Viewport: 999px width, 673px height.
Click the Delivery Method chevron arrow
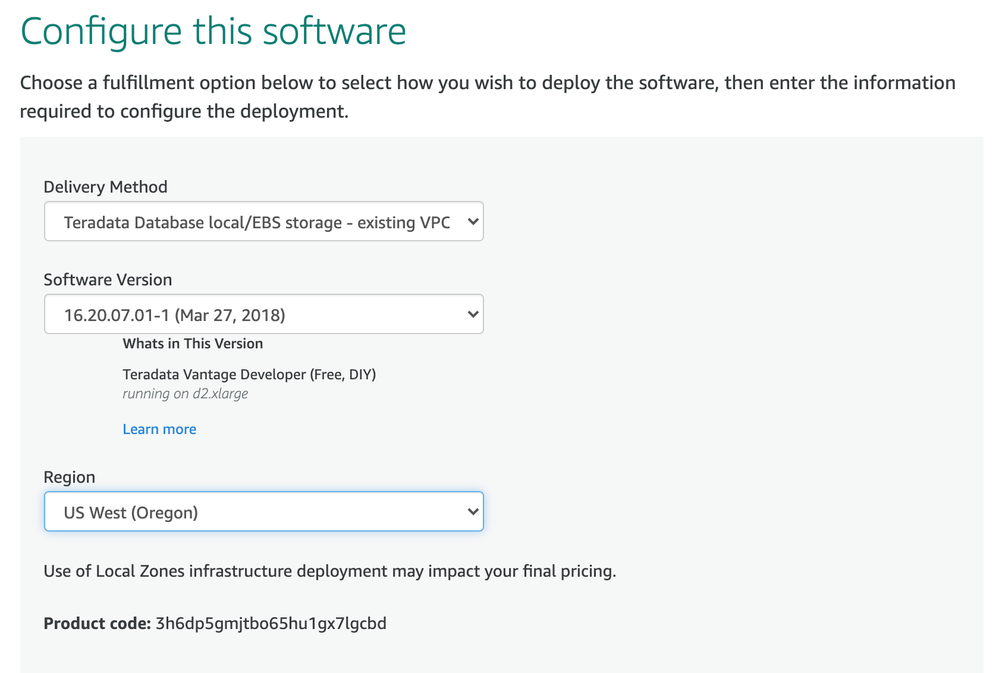pos(473,222)
